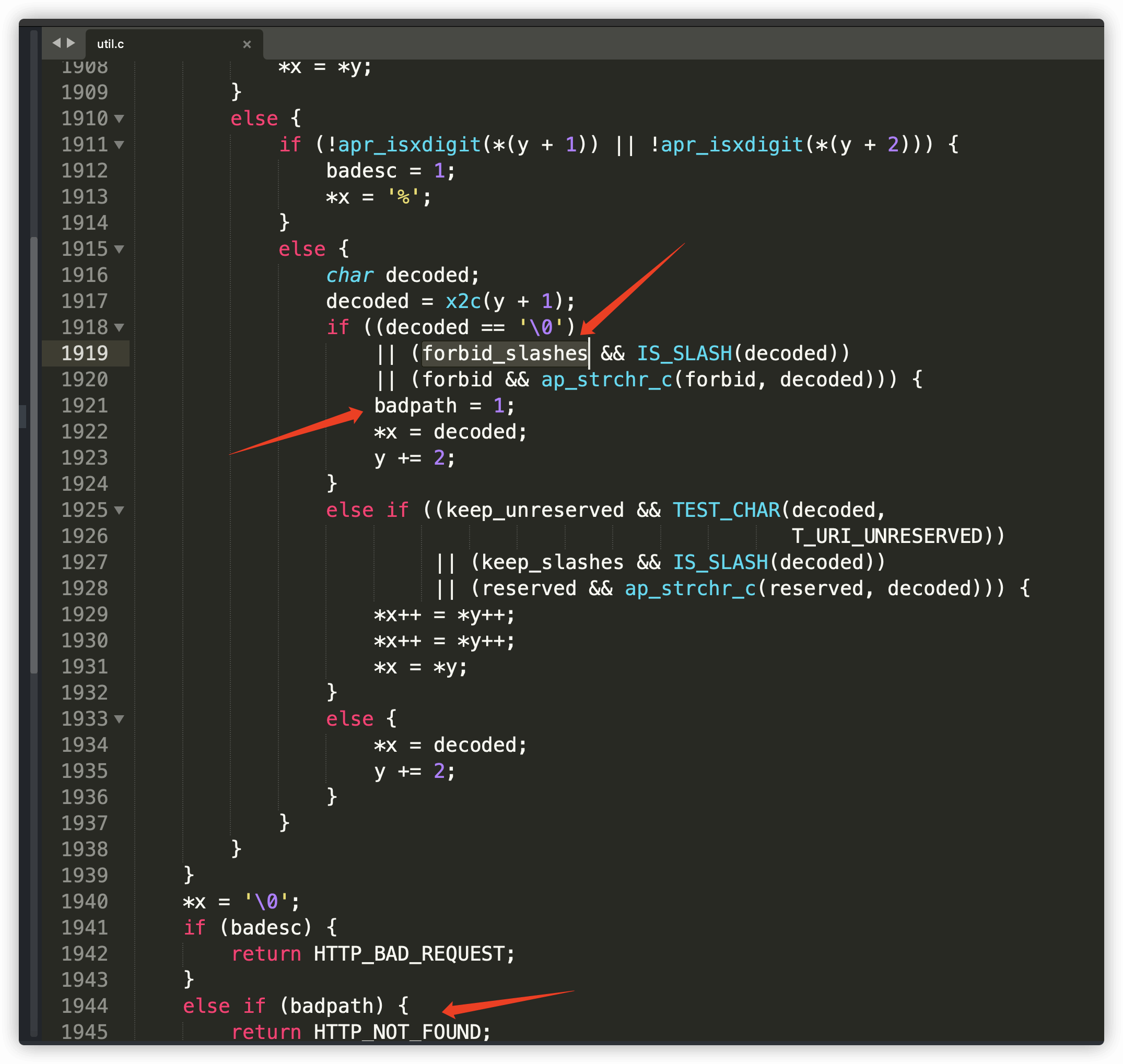The image size is (1123, 1064).
Task: Fold the if block at line 1918
Action: click(119, 327)
